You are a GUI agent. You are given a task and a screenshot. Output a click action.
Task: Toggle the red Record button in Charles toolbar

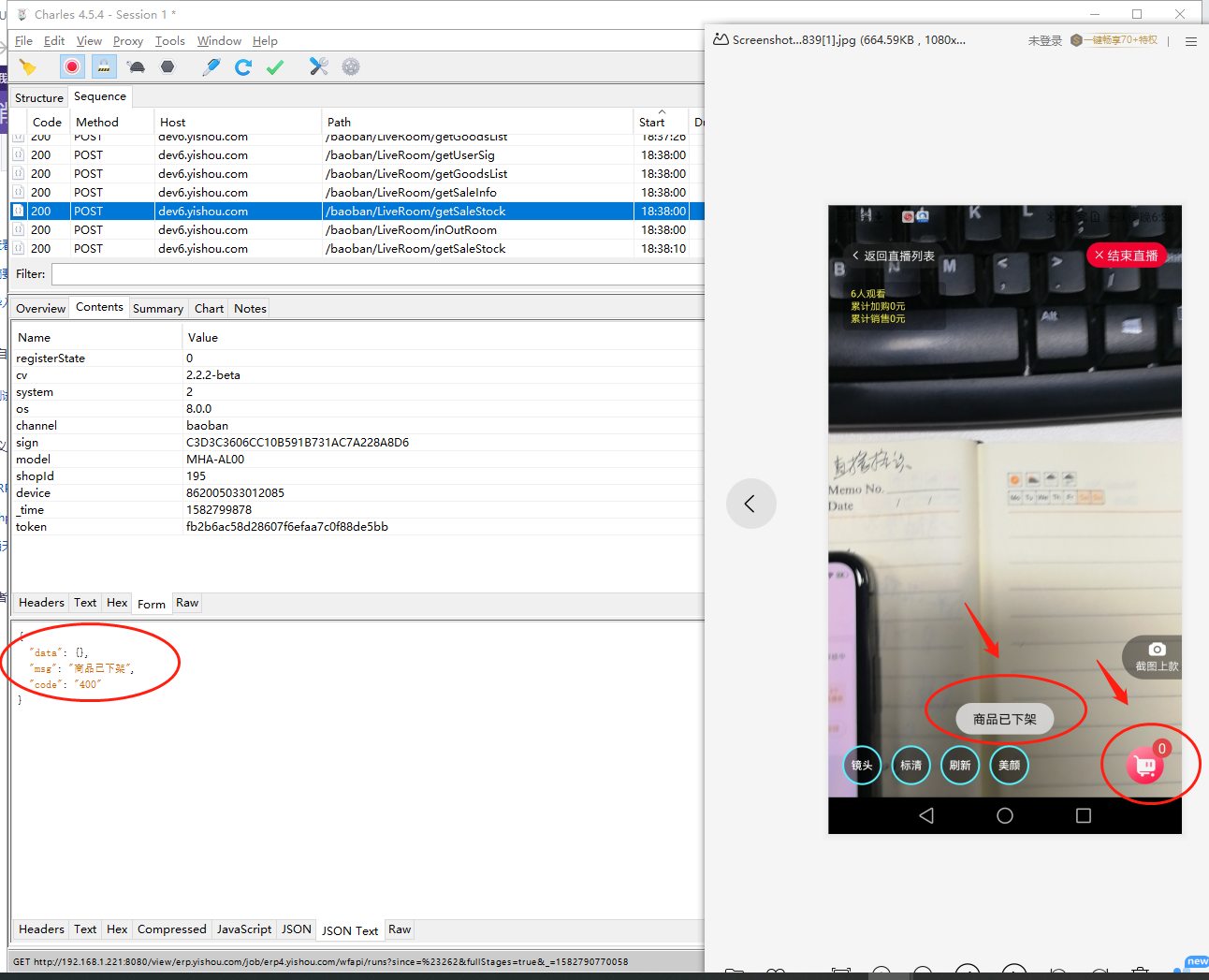pos(72,66)
